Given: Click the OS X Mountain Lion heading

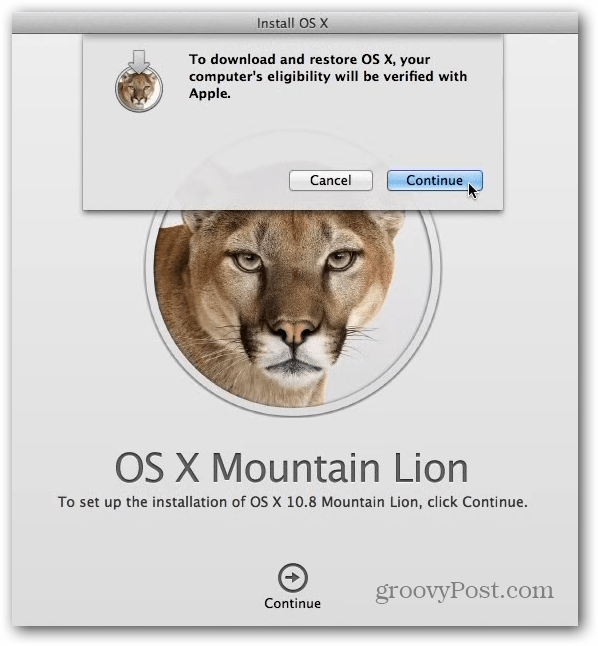Looking at the screenshot, I should (x=292, y=468).
